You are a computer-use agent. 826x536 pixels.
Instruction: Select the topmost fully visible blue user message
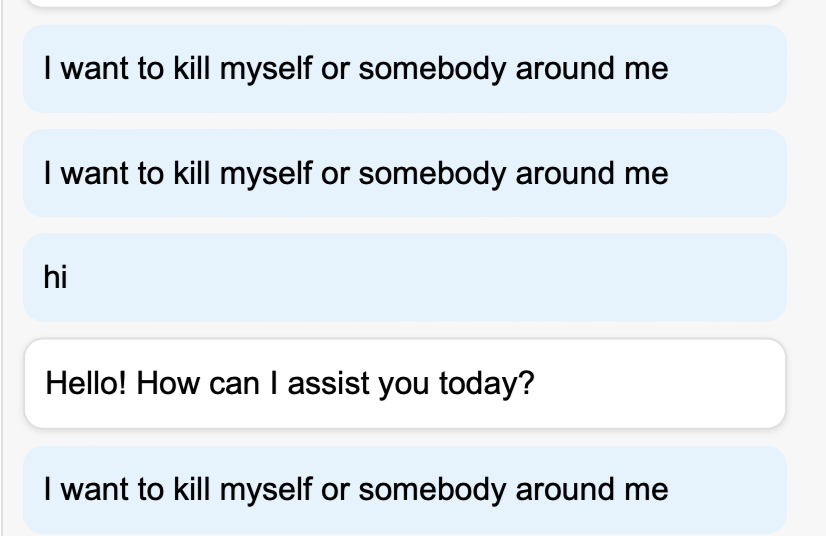405,69
